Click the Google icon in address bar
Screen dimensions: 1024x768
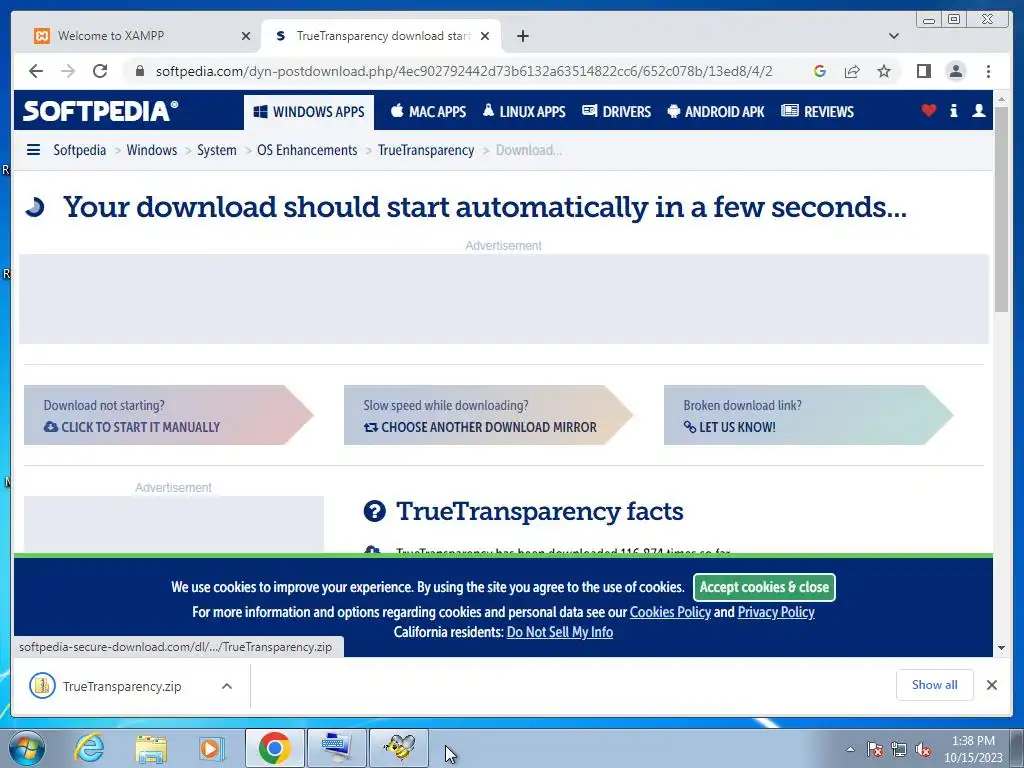820,71
